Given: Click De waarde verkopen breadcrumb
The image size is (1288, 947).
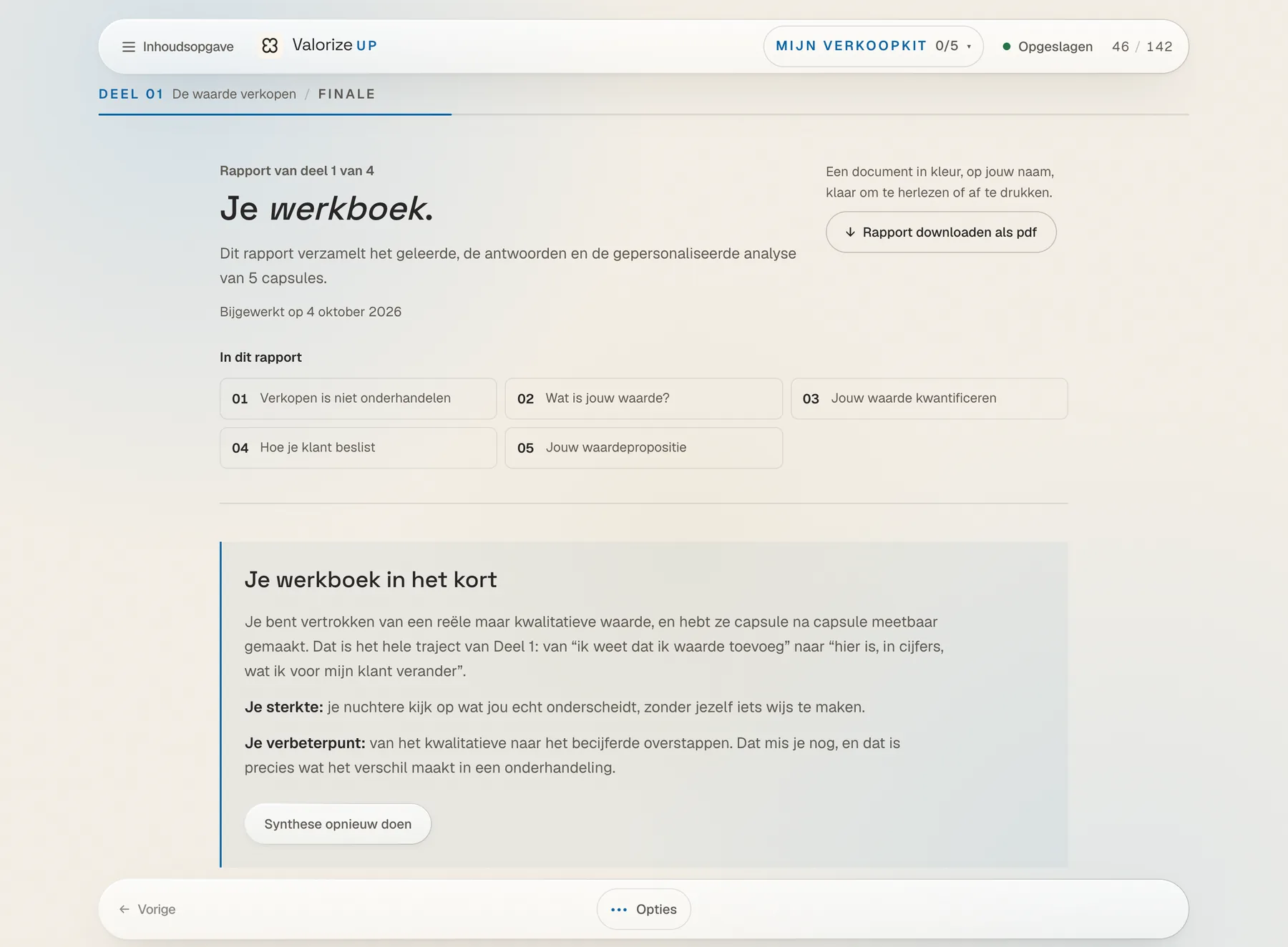Looking at the screenshot, I should (234, 94).
